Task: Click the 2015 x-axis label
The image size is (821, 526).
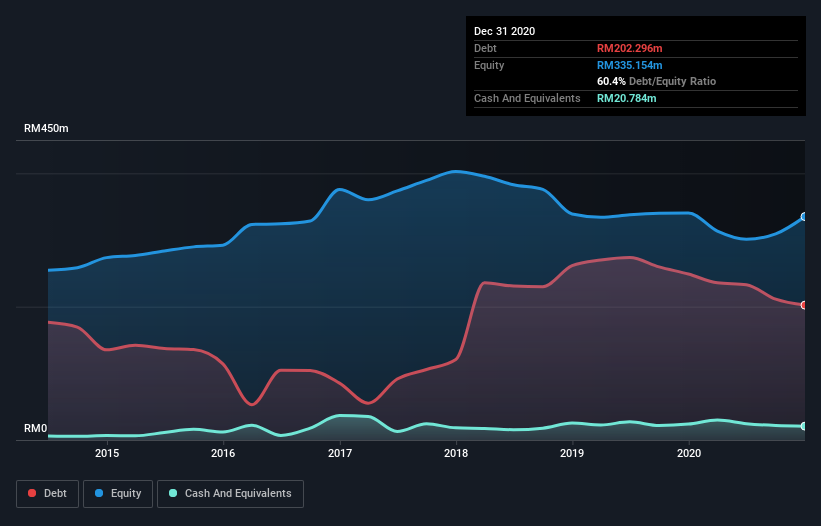Action: 107,453
